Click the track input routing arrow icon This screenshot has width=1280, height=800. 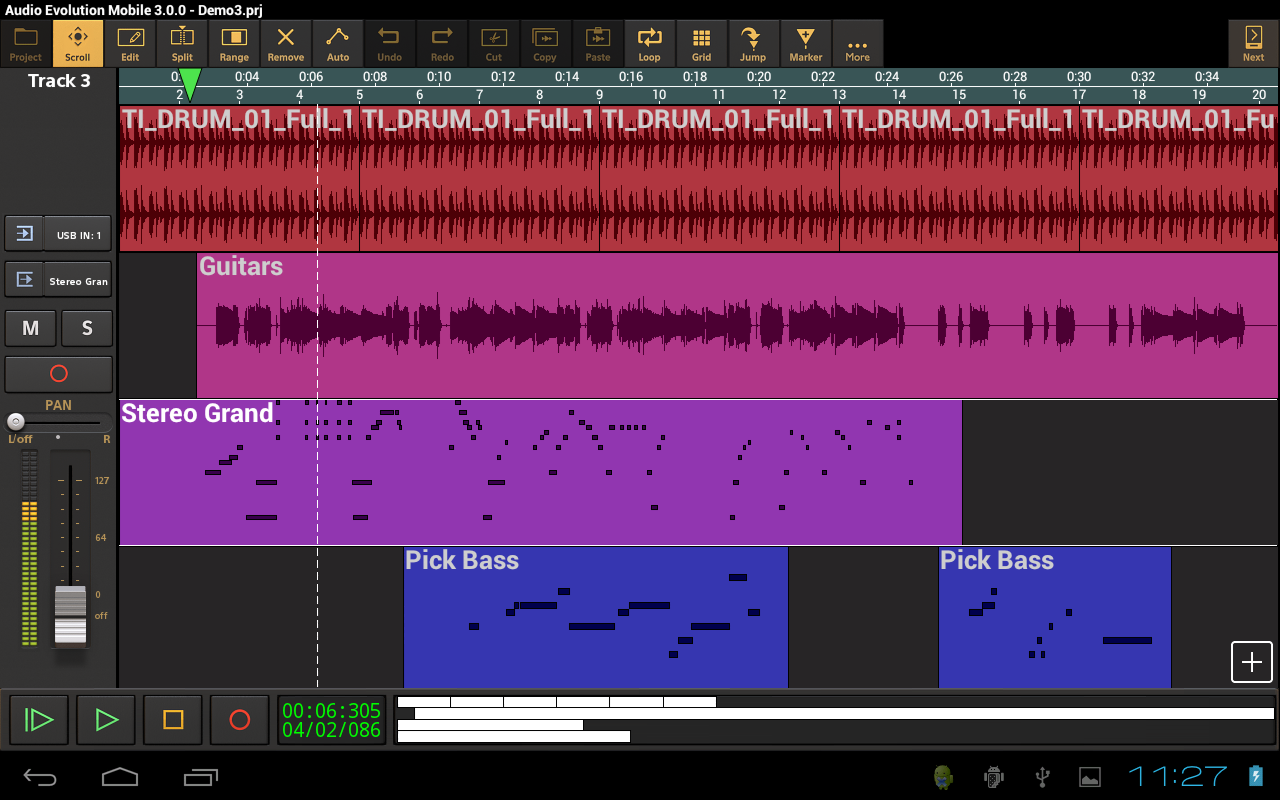[x=24, y=234]
